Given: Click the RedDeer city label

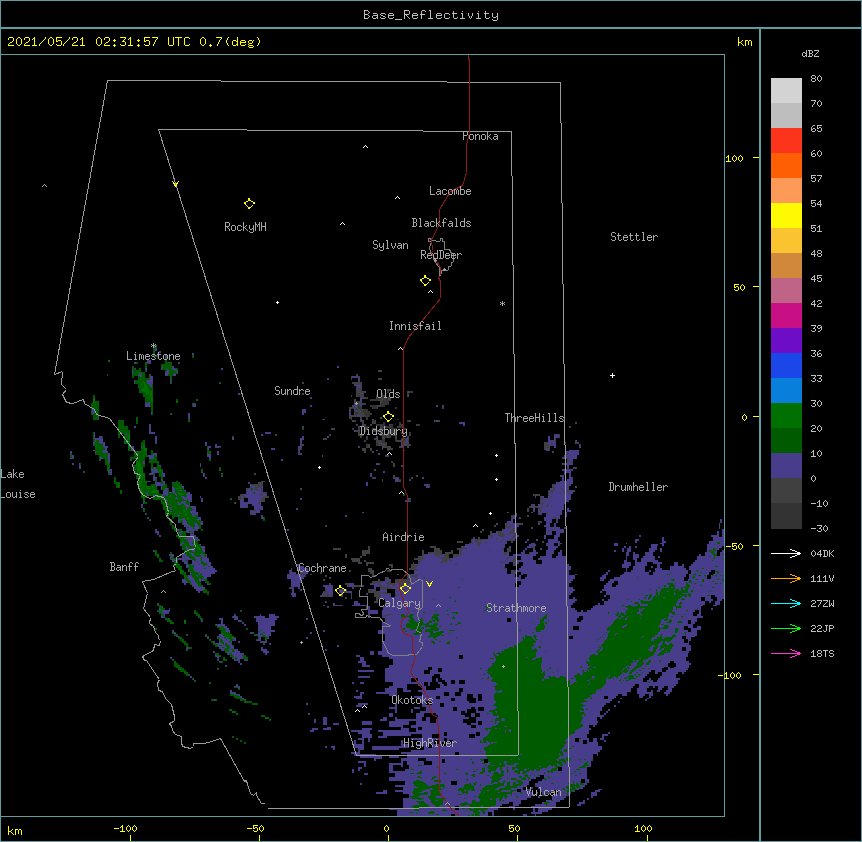Looking at the screenshot, I should (441, 255).
